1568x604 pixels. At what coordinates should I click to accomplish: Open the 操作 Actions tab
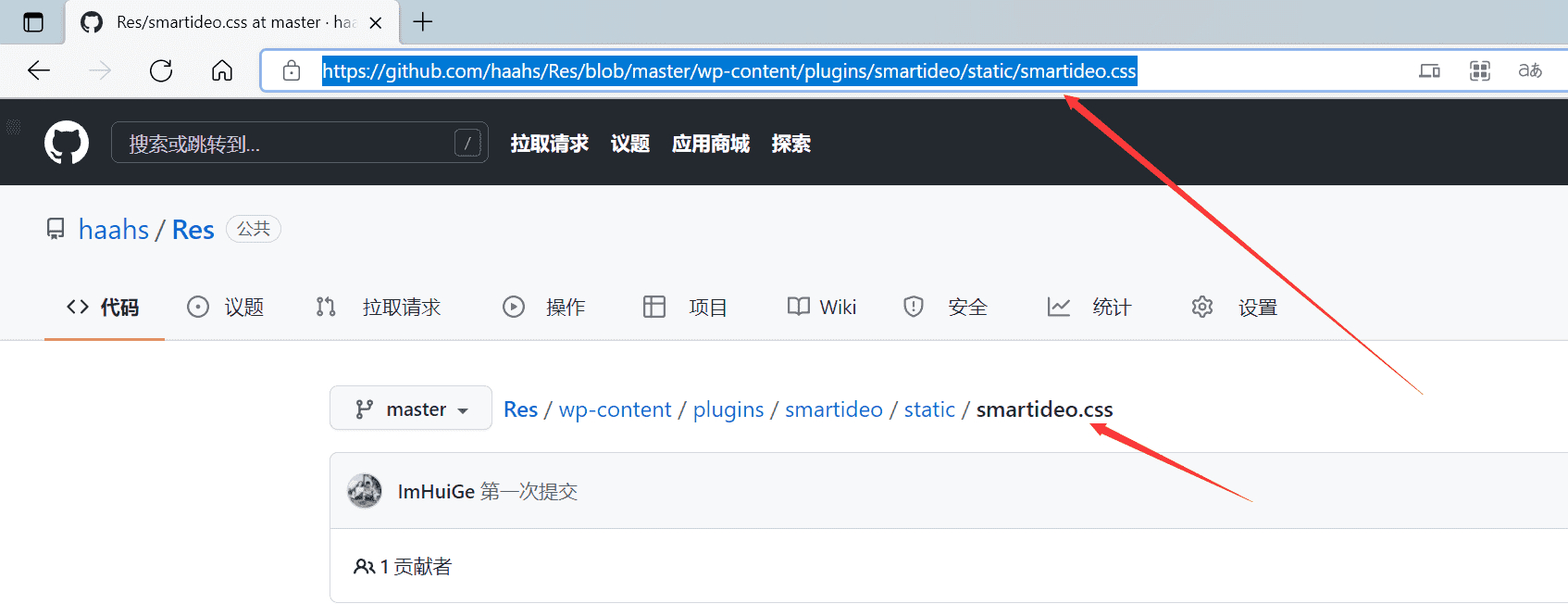tap(544, 308)
